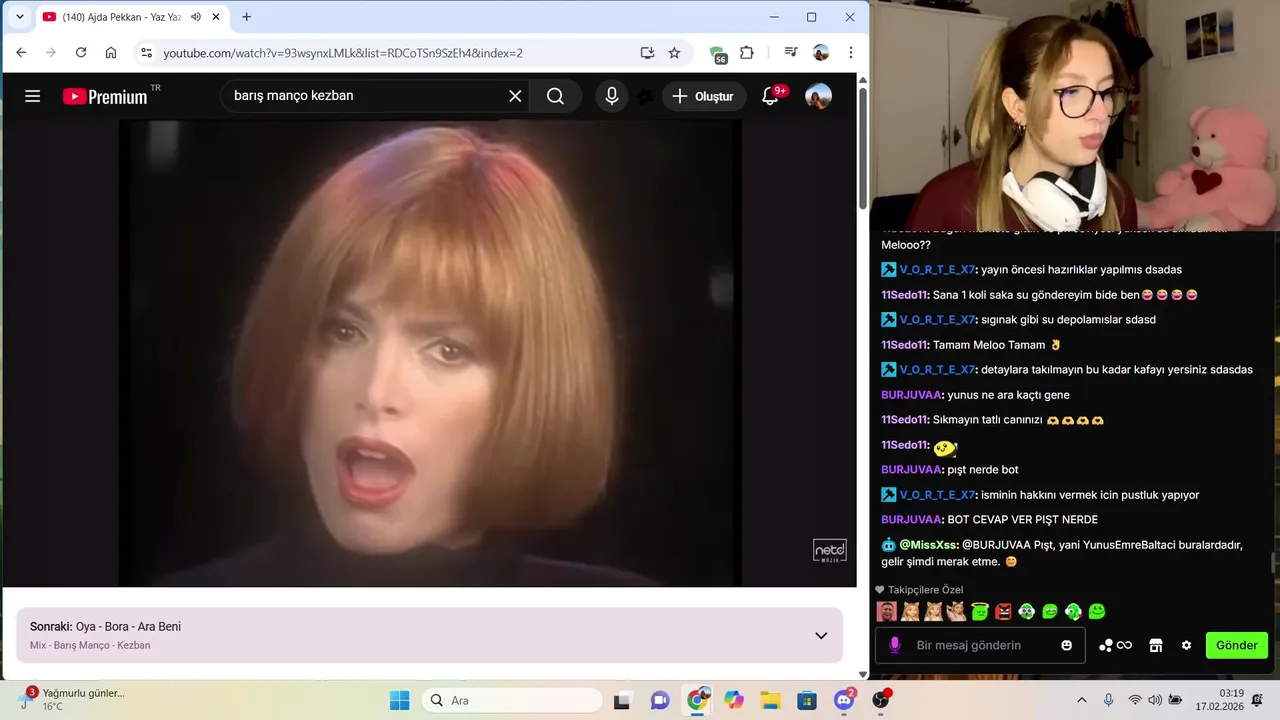Click the taskbar Ara search box
The width and height of the screenshot is (1280, 720).
[x=512, y=700]
